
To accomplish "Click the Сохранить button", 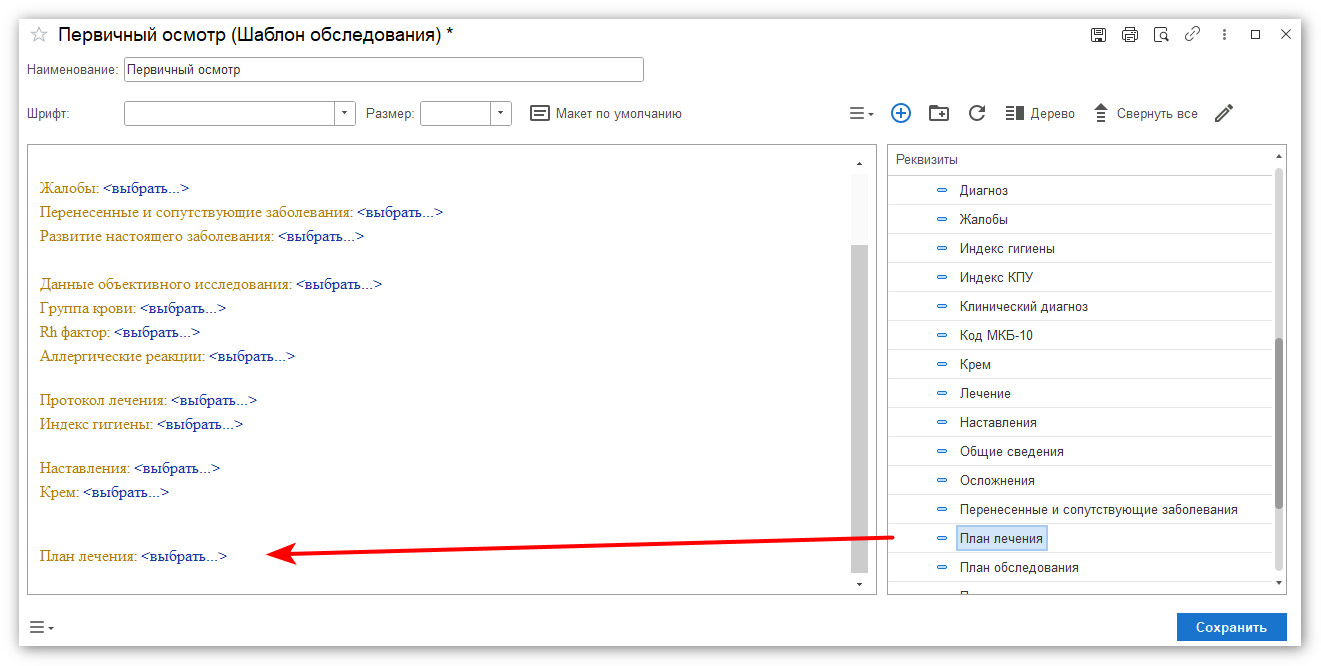I will (x=1231, y=627).
